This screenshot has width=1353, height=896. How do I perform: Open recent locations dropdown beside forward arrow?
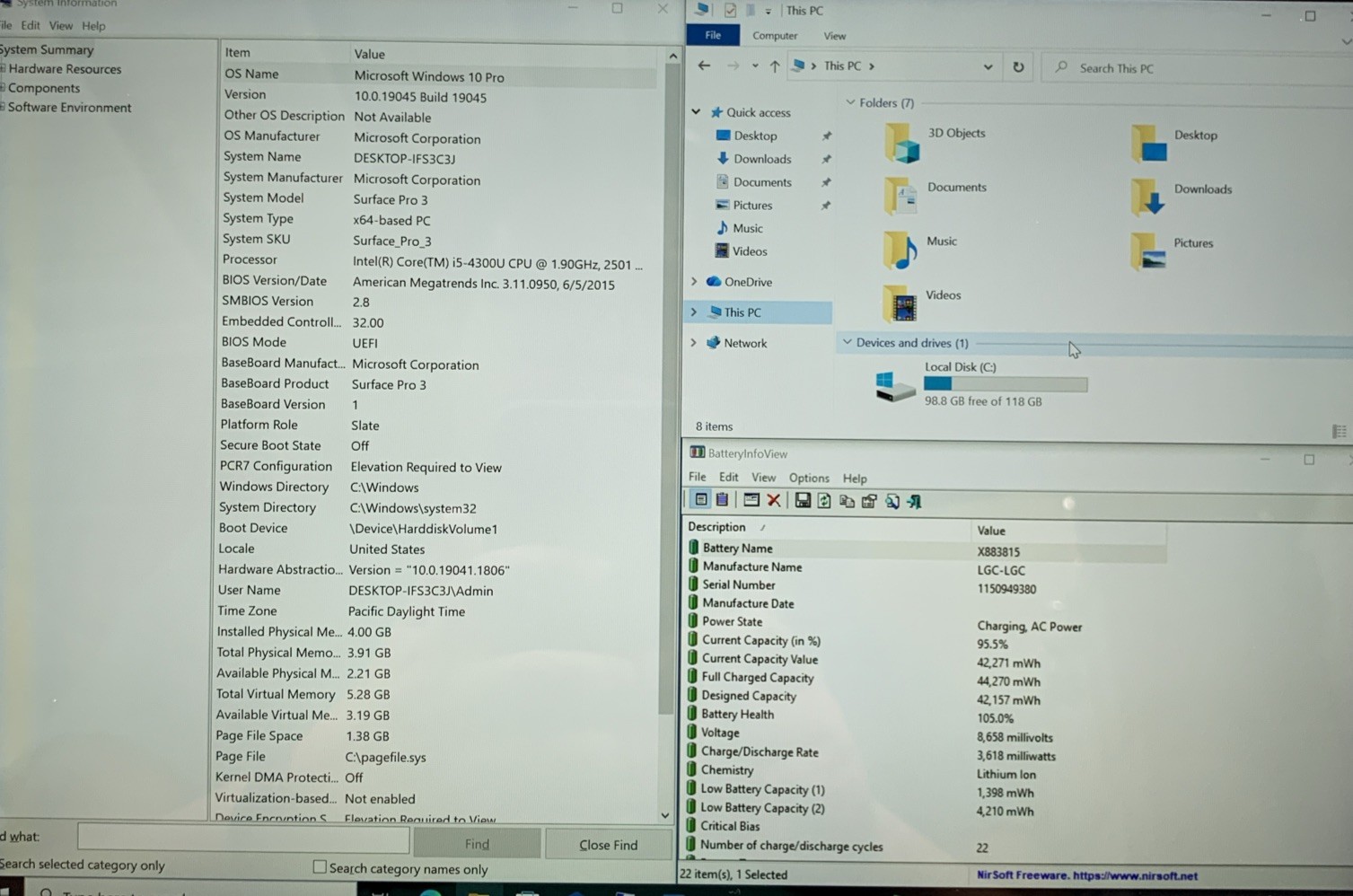[755, 66]
